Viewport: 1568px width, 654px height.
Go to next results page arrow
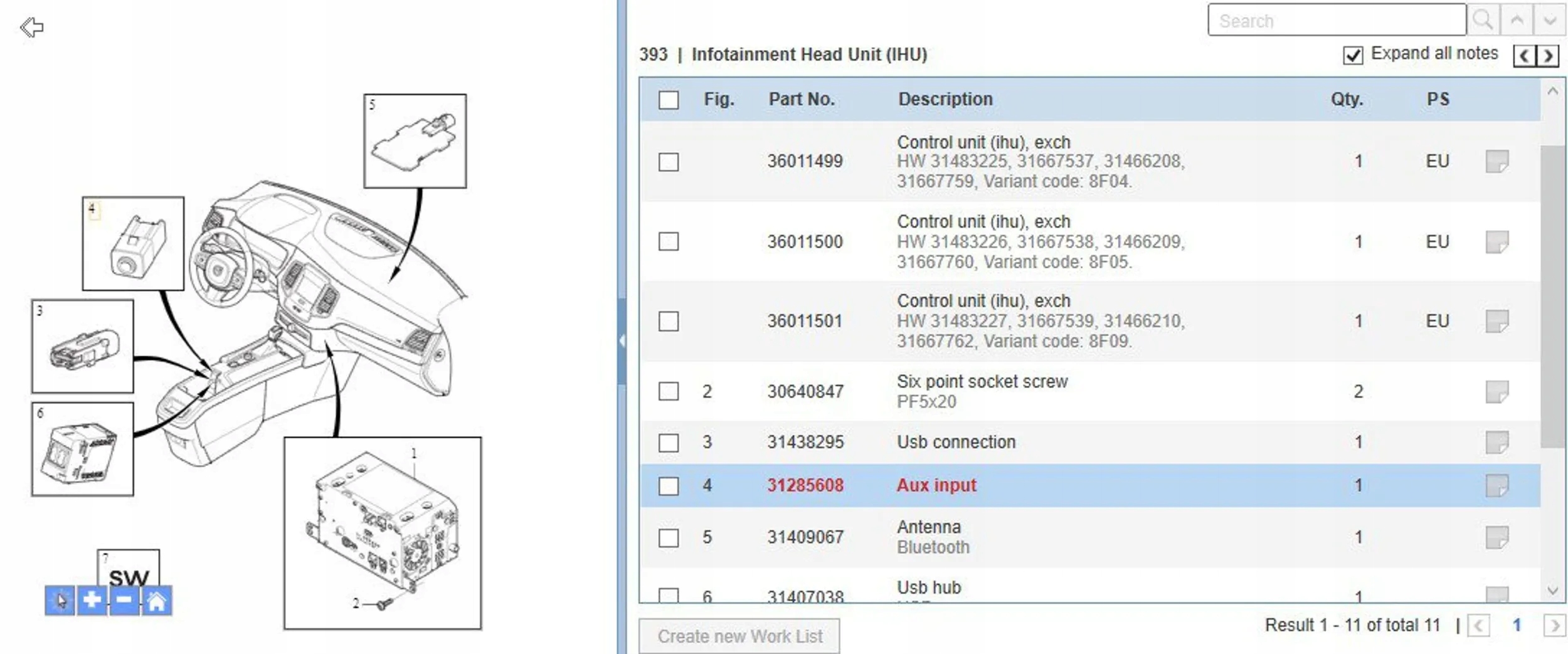[x=1555, y=625]
